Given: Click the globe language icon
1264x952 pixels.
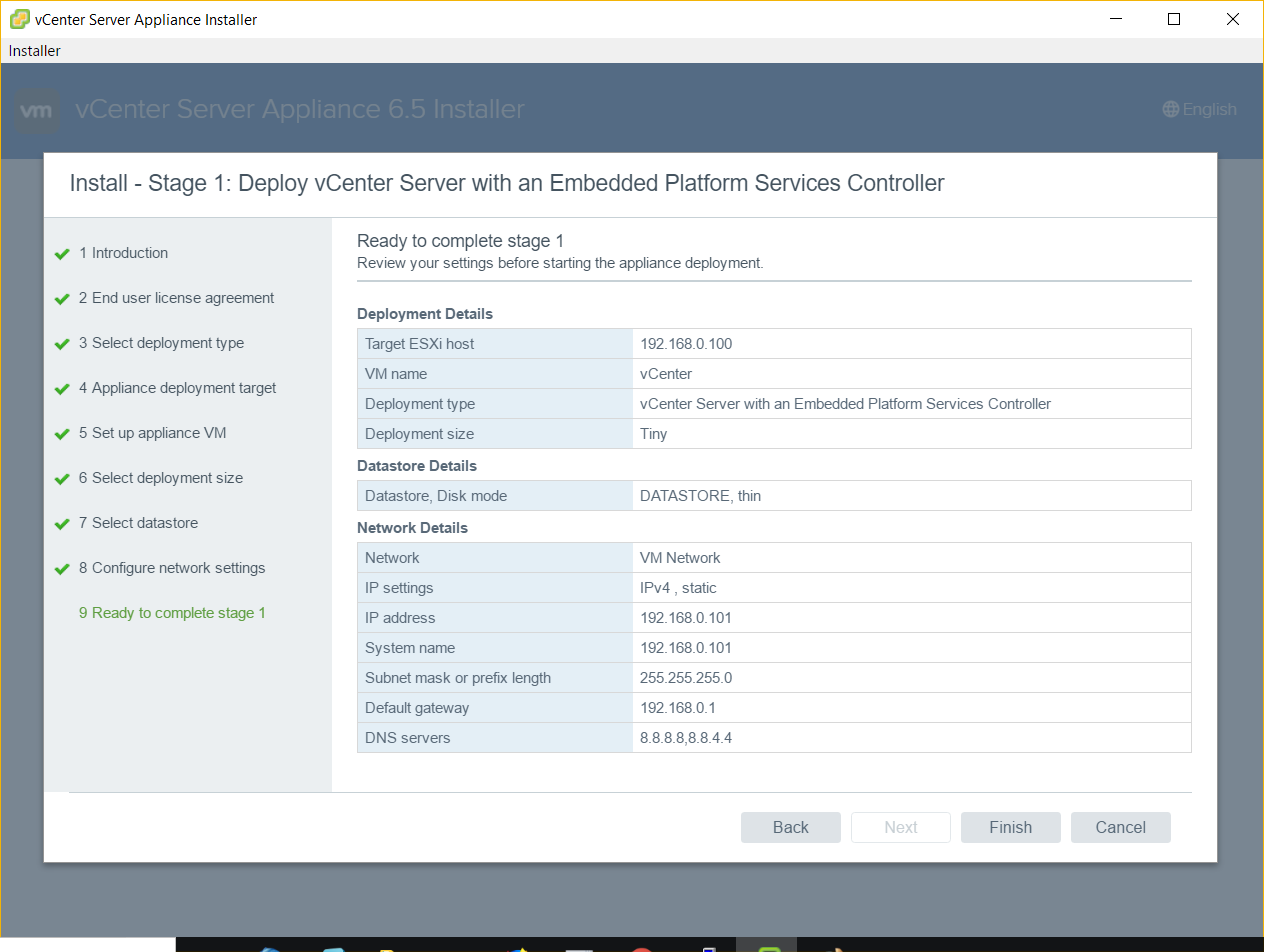Looking at the screenshot, I should (1171, 110).
